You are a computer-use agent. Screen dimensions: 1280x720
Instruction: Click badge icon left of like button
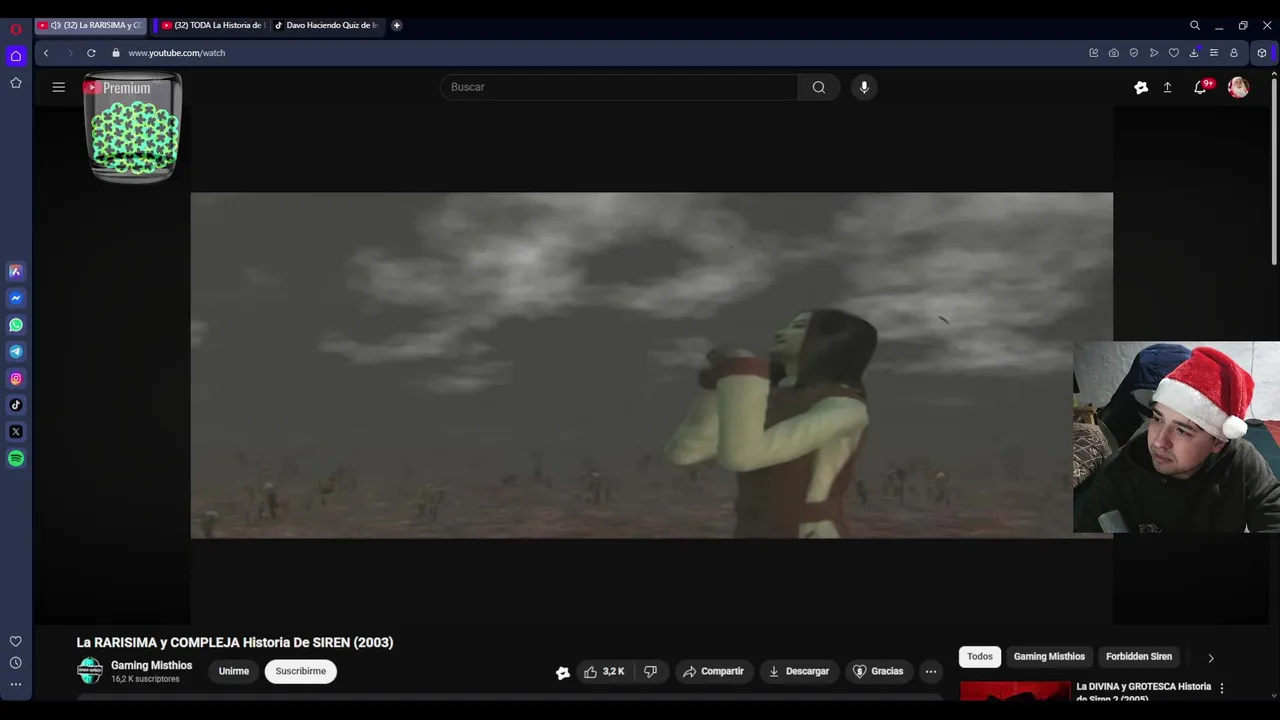pyautogui.click(x=563, y=673)
